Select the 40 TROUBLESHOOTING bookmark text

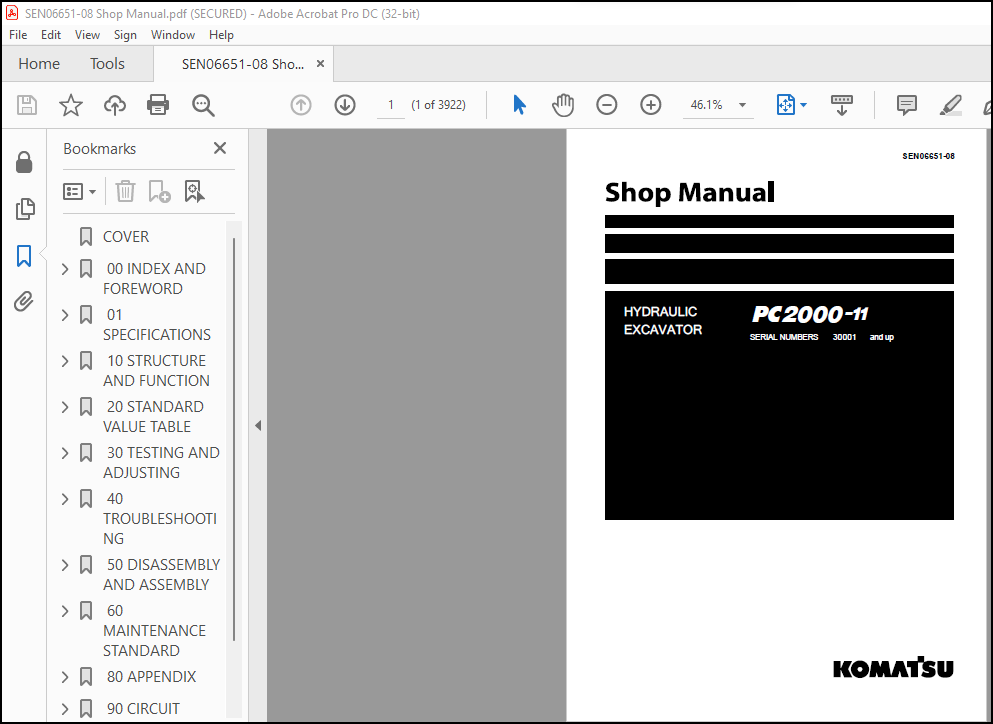point(160,518)
